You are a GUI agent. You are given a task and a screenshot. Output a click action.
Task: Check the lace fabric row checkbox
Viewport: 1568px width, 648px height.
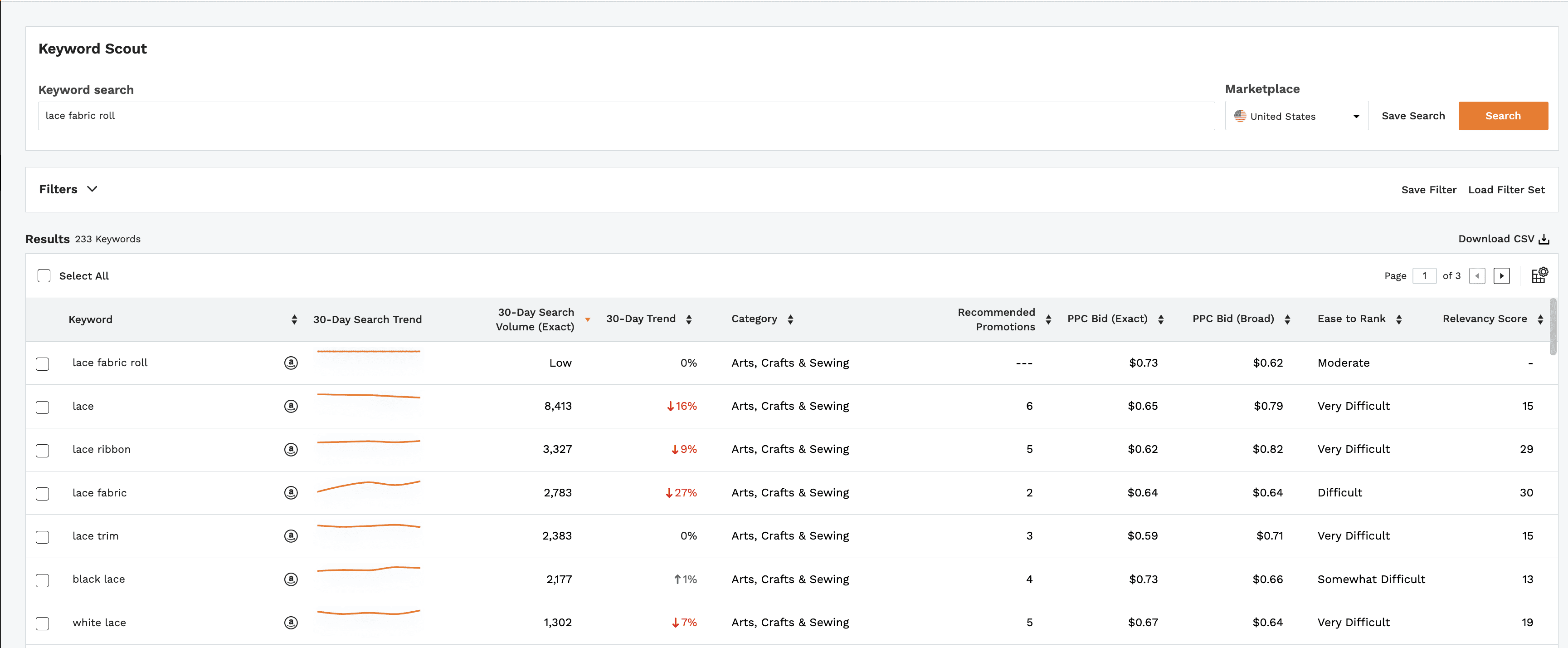(x=43, y=493)
